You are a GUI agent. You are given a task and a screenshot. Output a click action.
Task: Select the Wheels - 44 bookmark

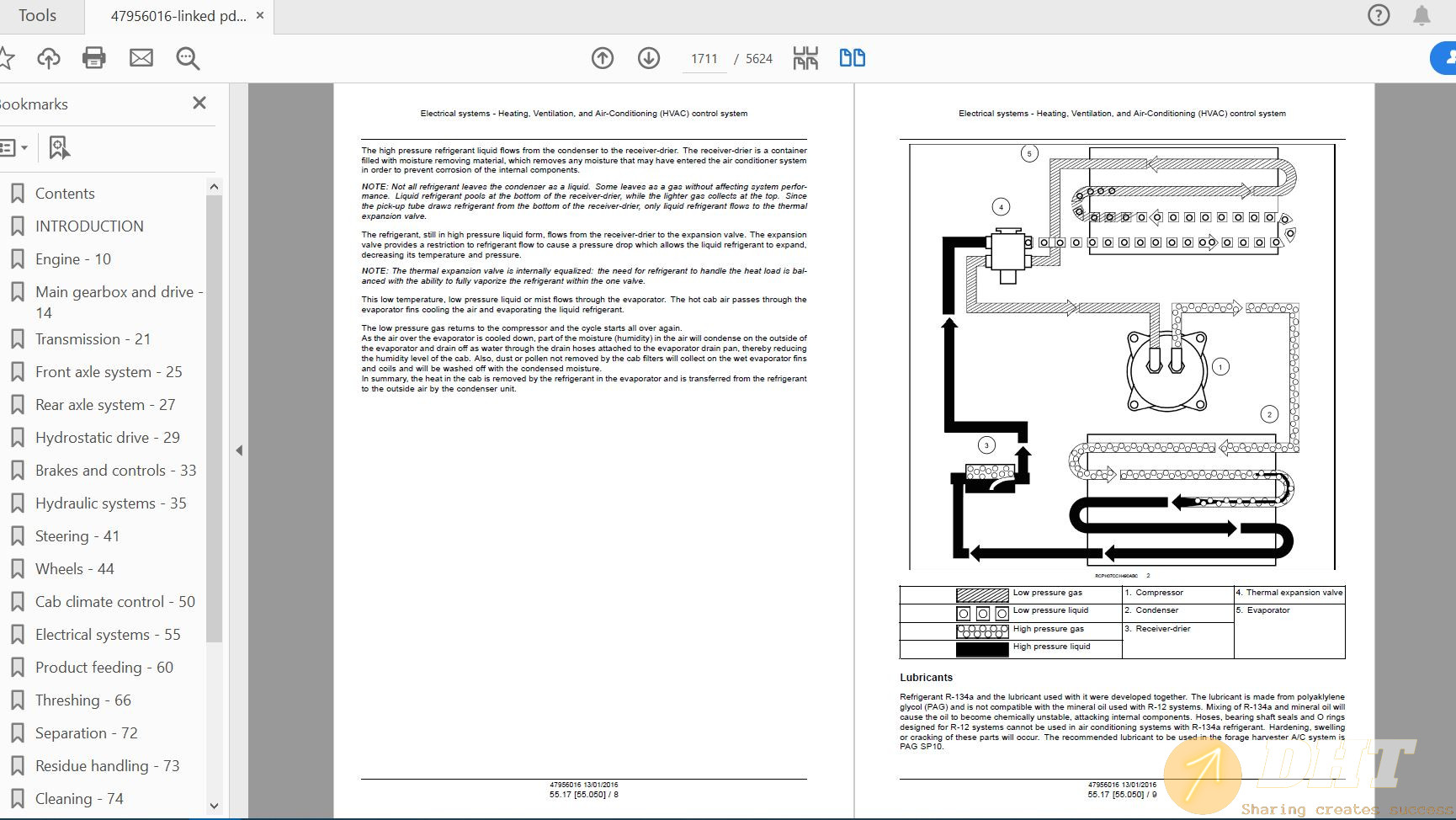tap(75, 568)
